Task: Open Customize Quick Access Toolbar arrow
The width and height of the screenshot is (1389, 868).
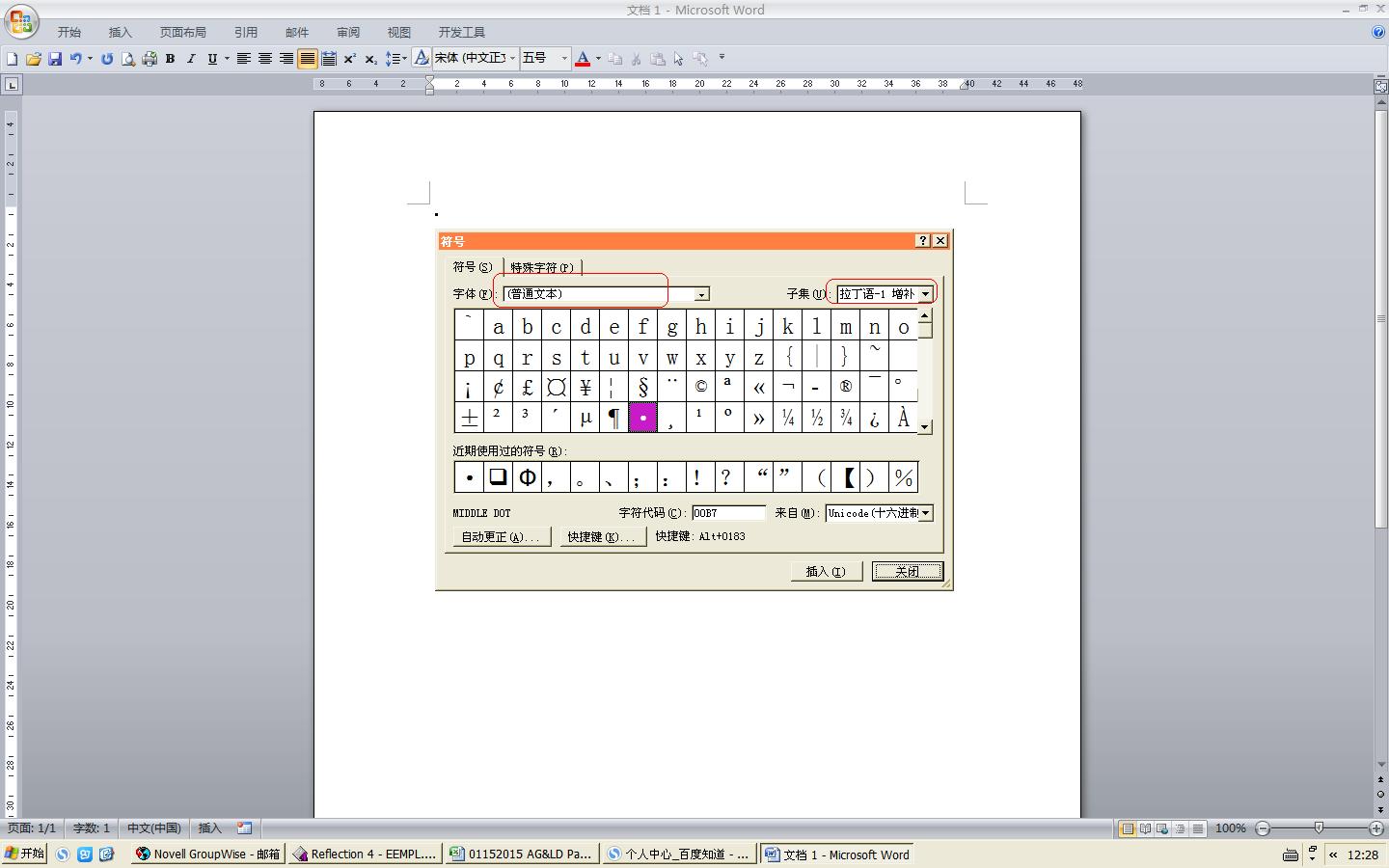Action: (722, 57)
